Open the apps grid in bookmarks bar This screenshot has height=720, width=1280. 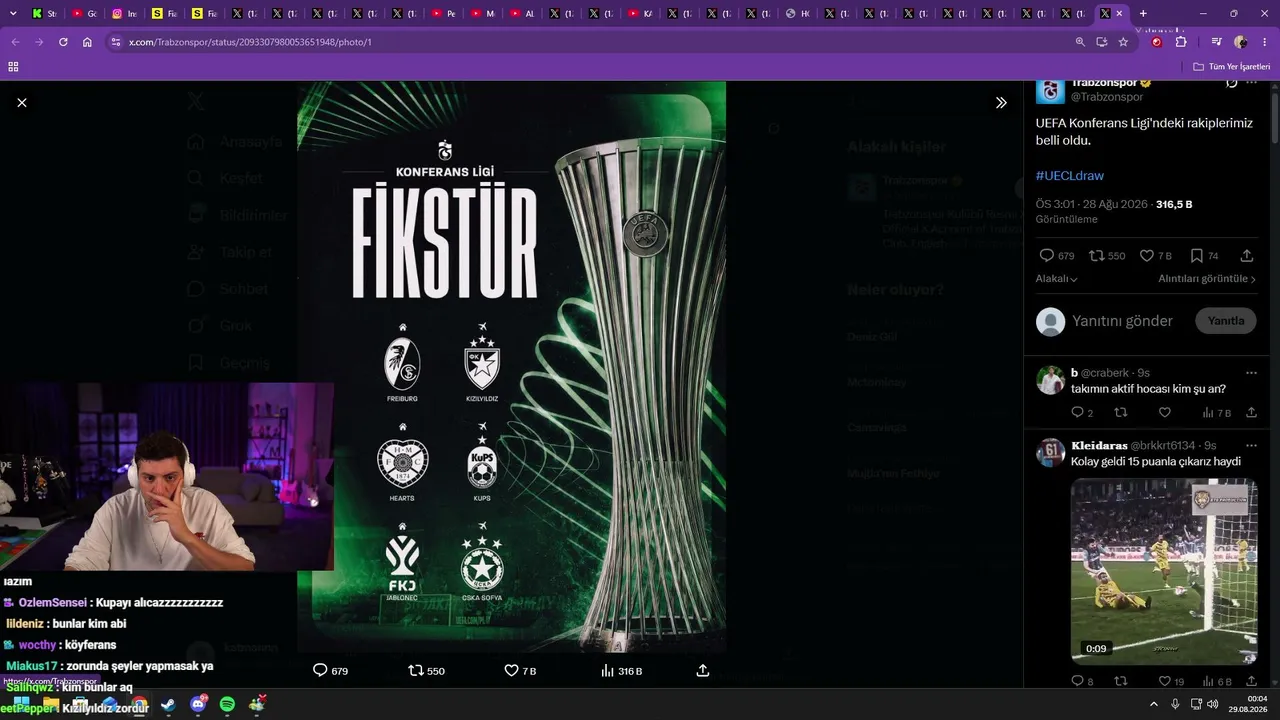[x=13, y=66]
